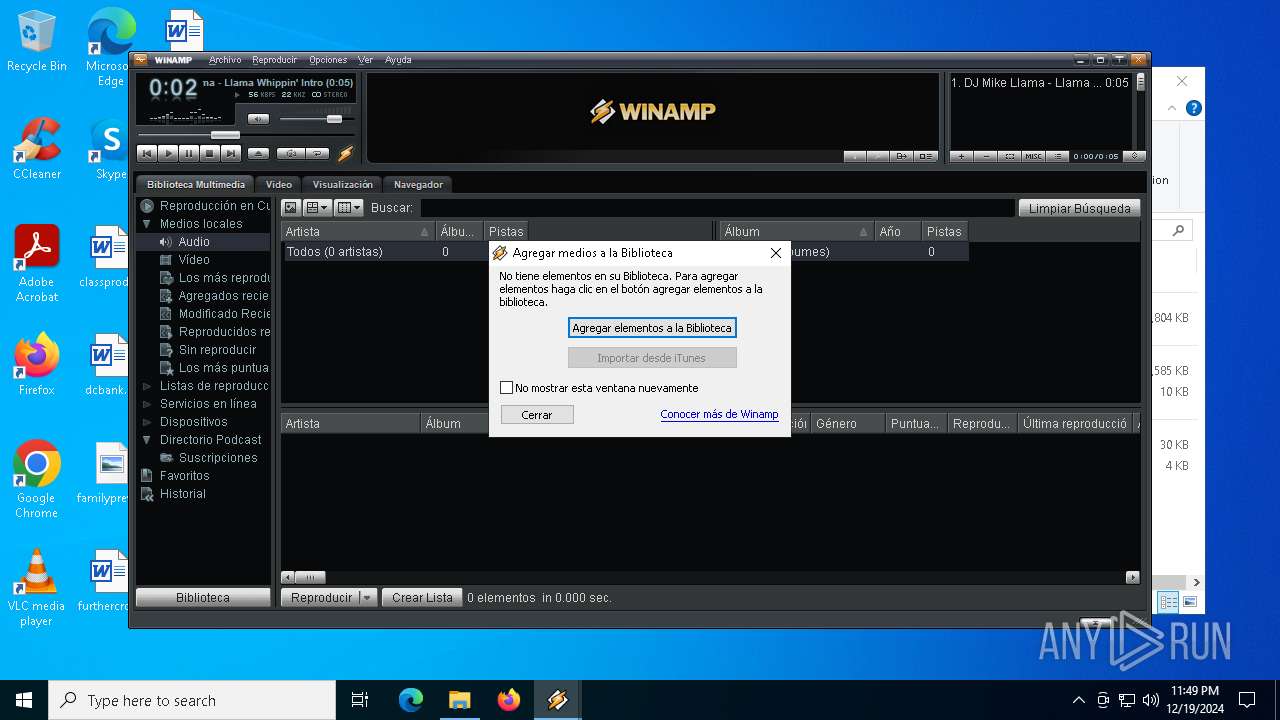1280x720 pixels.
Task: Click the playlist add (+) button
Action: point(962,156)
